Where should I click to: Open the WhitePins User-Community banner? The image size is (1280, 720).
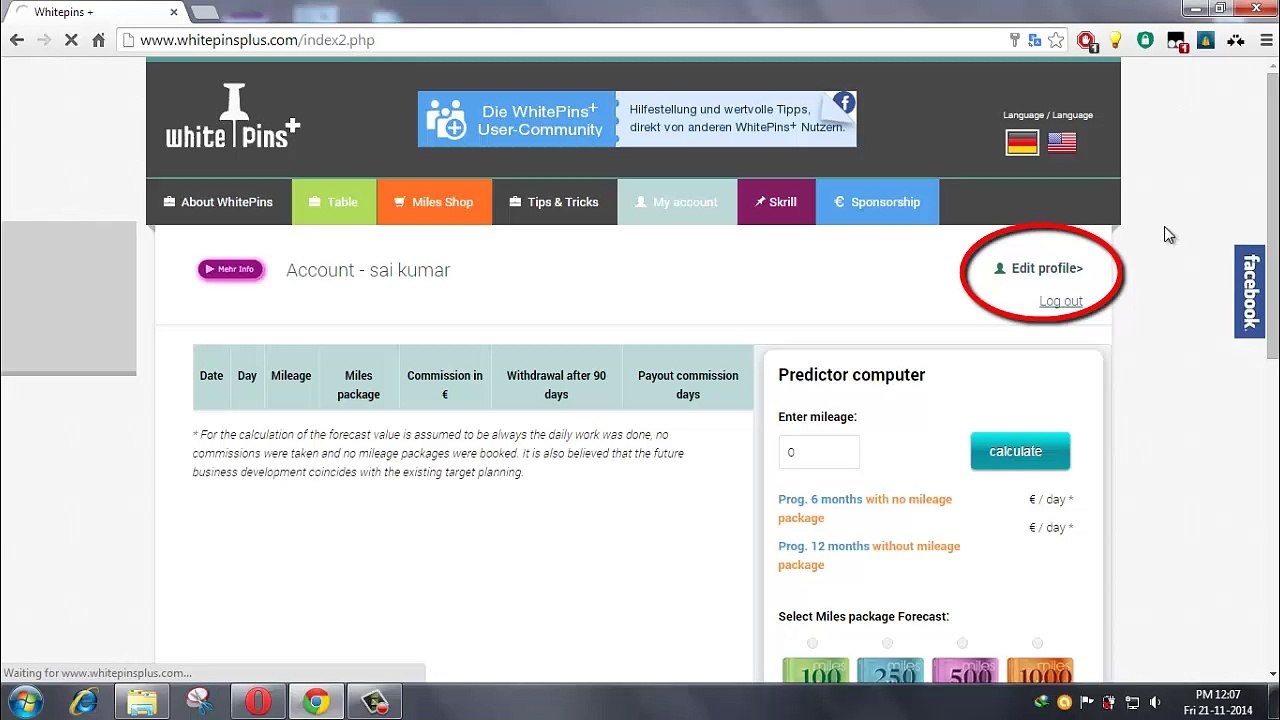(637, 119)
